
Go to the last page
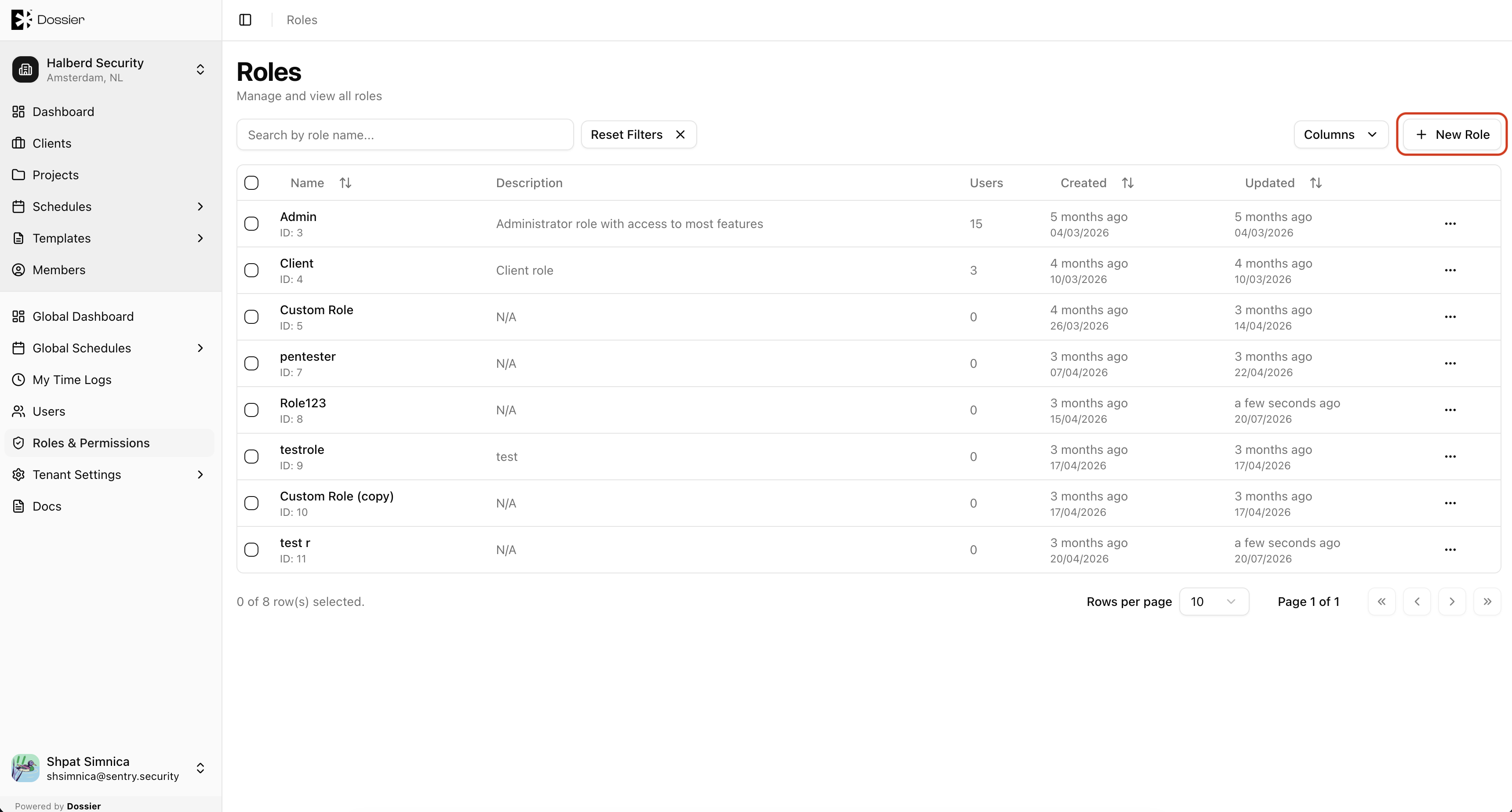pyautogui.click(x=1487, y=602)
